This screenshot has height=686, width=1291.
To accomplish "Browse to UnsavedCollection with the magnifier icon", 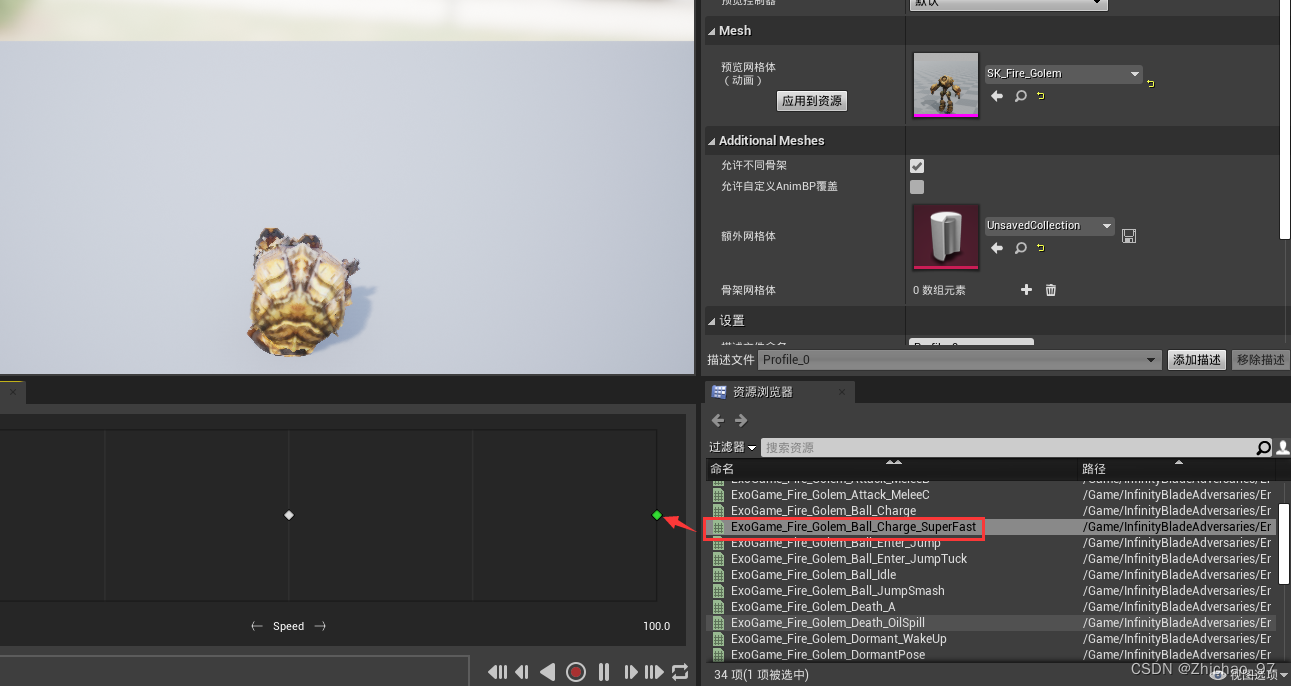I will (x=1021, y=248).
